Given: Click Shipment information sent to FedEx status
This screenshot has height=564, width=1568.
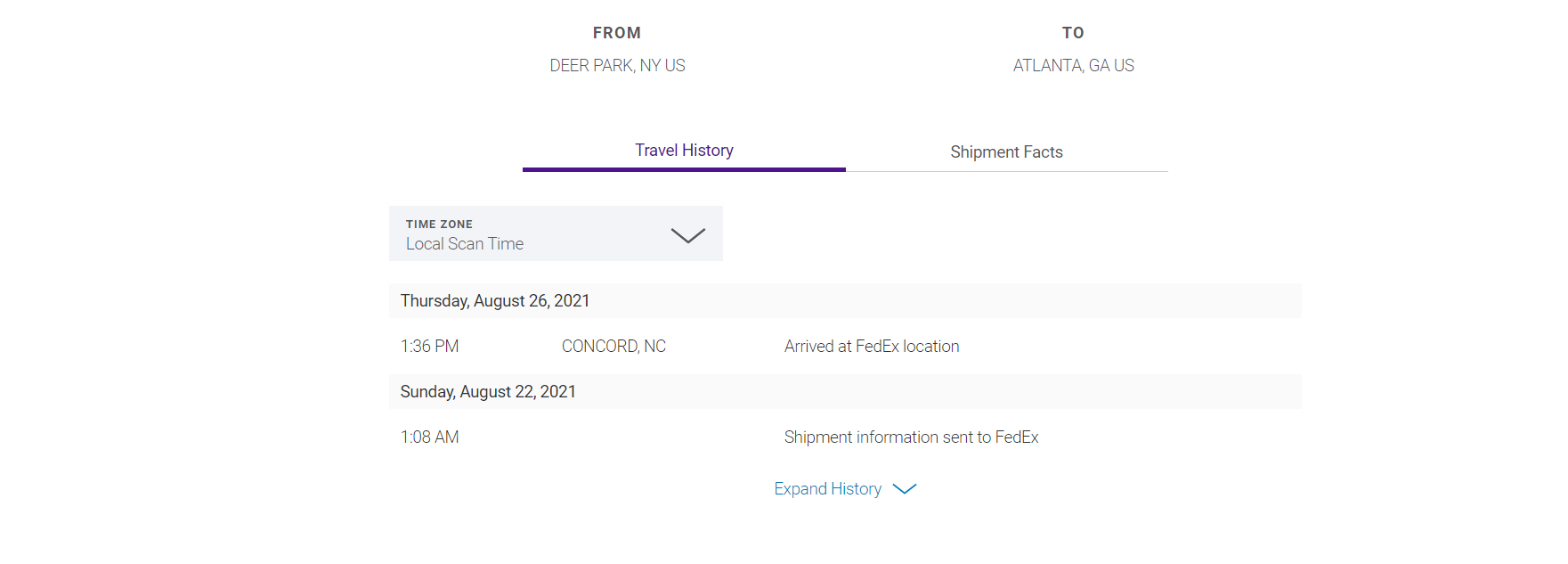Looking at the screenshot, I should point(911,437).
